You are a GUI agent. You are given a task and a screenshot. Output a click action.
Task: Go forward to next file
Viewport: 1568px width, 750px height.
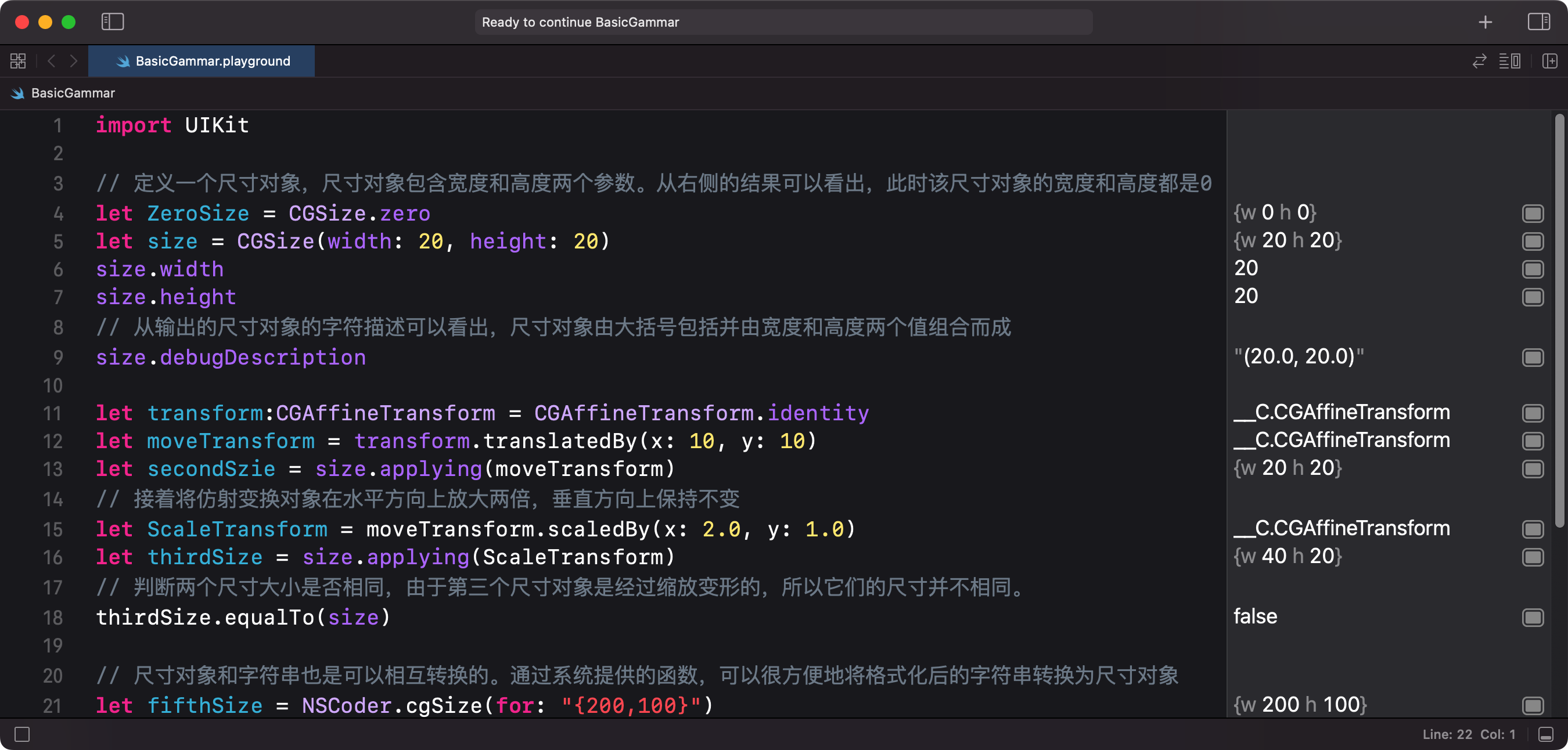(x=74, y=61)
